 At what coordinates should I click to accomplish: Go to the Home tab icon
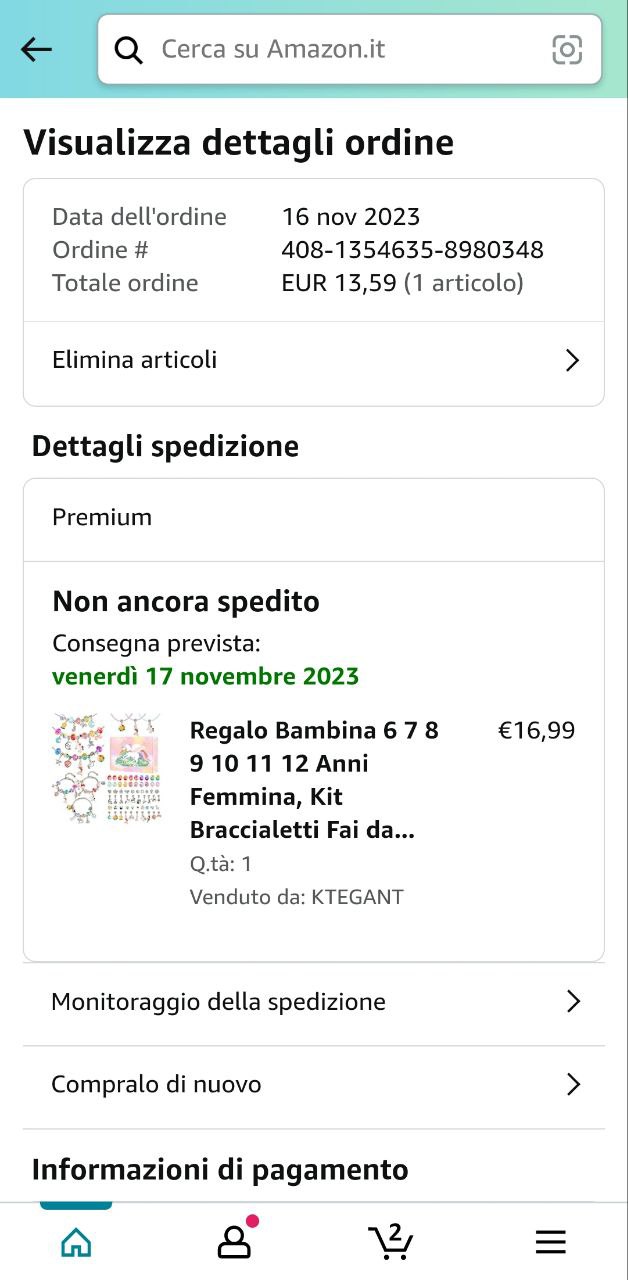(x=76, y=1242)
